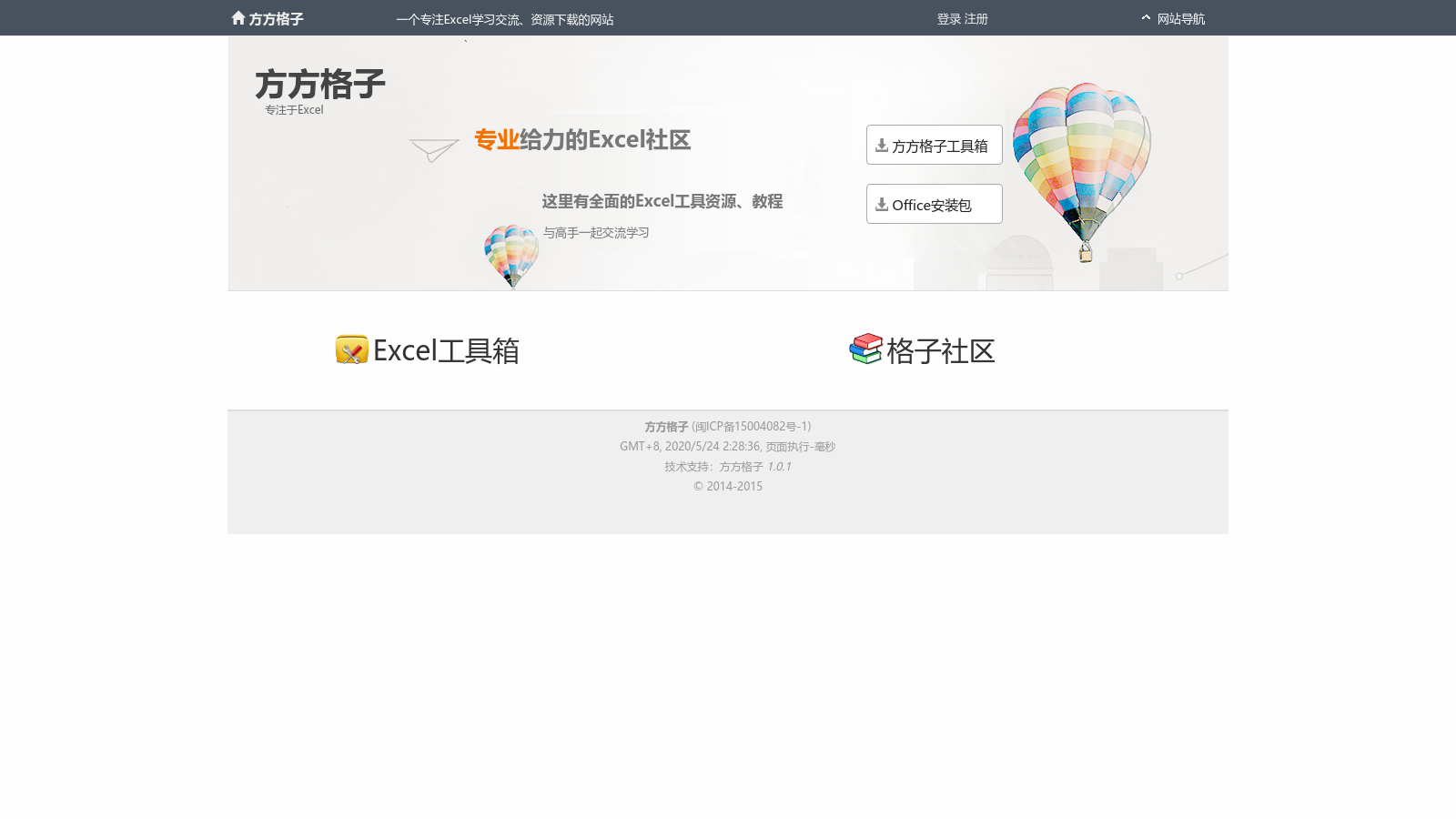Click the chevron arrow next to 网站导航

coord(1146,17)
